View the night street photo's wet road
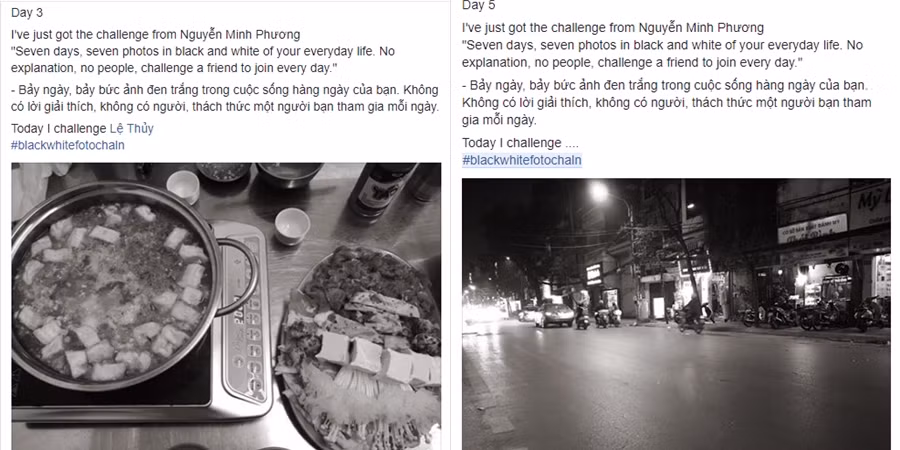The image size is (900, 450). pos(676,390)
